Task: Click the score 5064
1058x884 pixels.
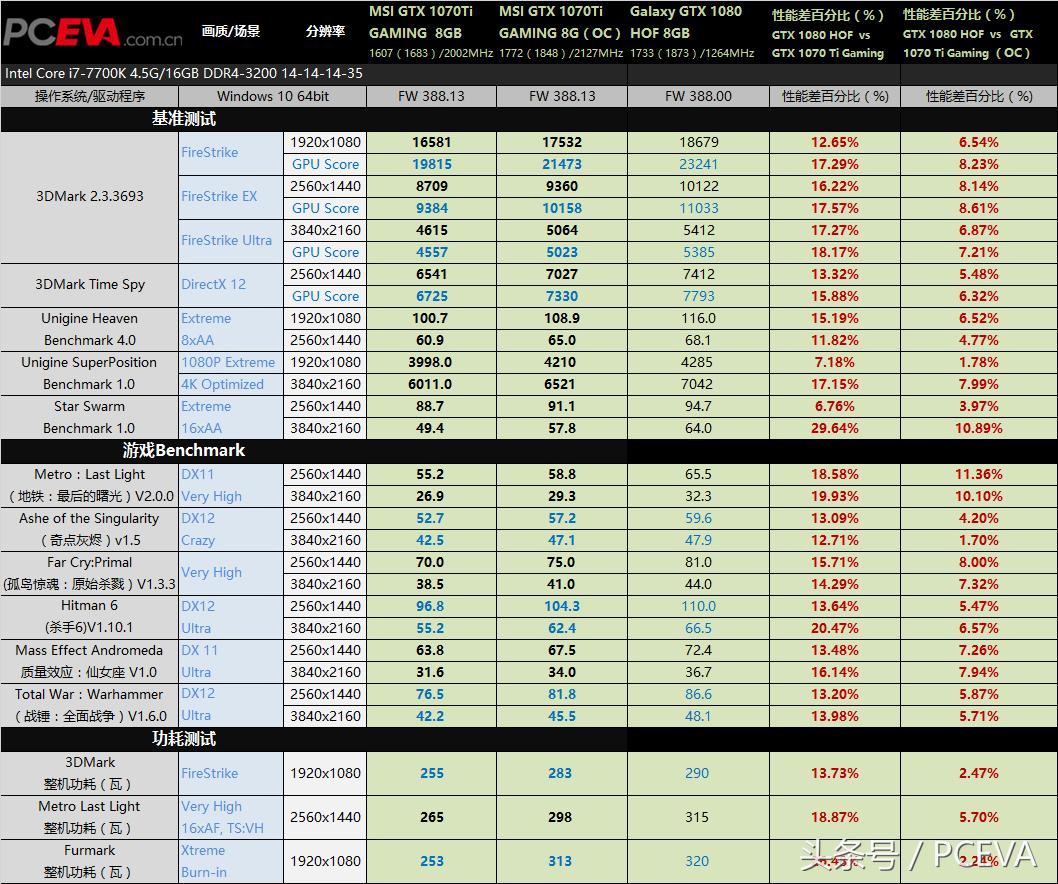Action: [561, 230]
